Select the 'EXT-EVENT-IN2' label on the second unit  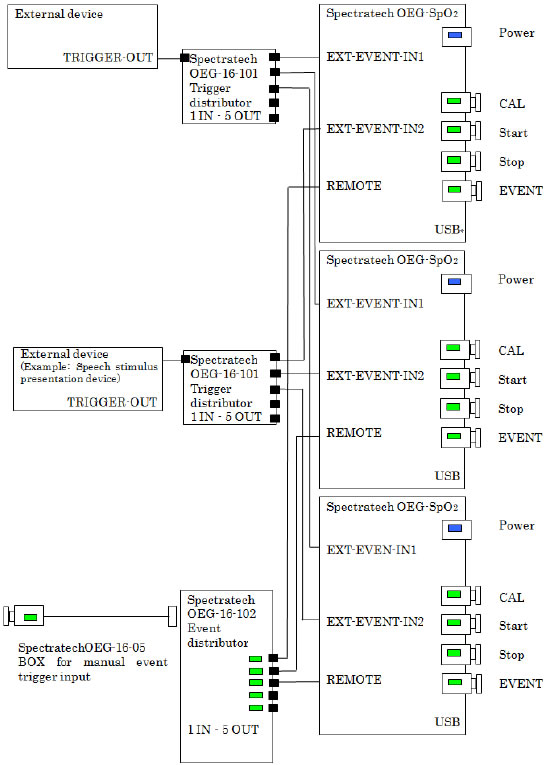click(x=375, y=376)
